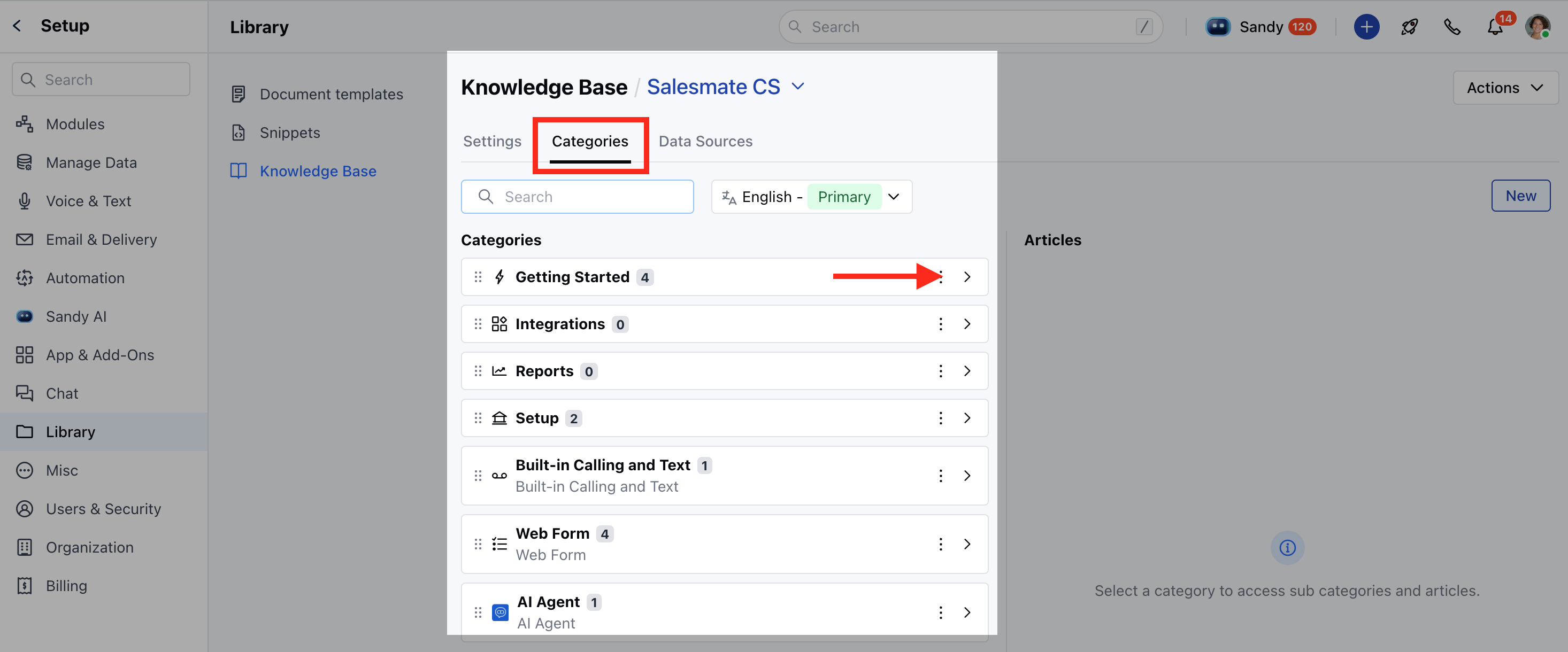Open Automation in Setup sidebar
This screenshot has width=1568, height=652.
[84, 278]
